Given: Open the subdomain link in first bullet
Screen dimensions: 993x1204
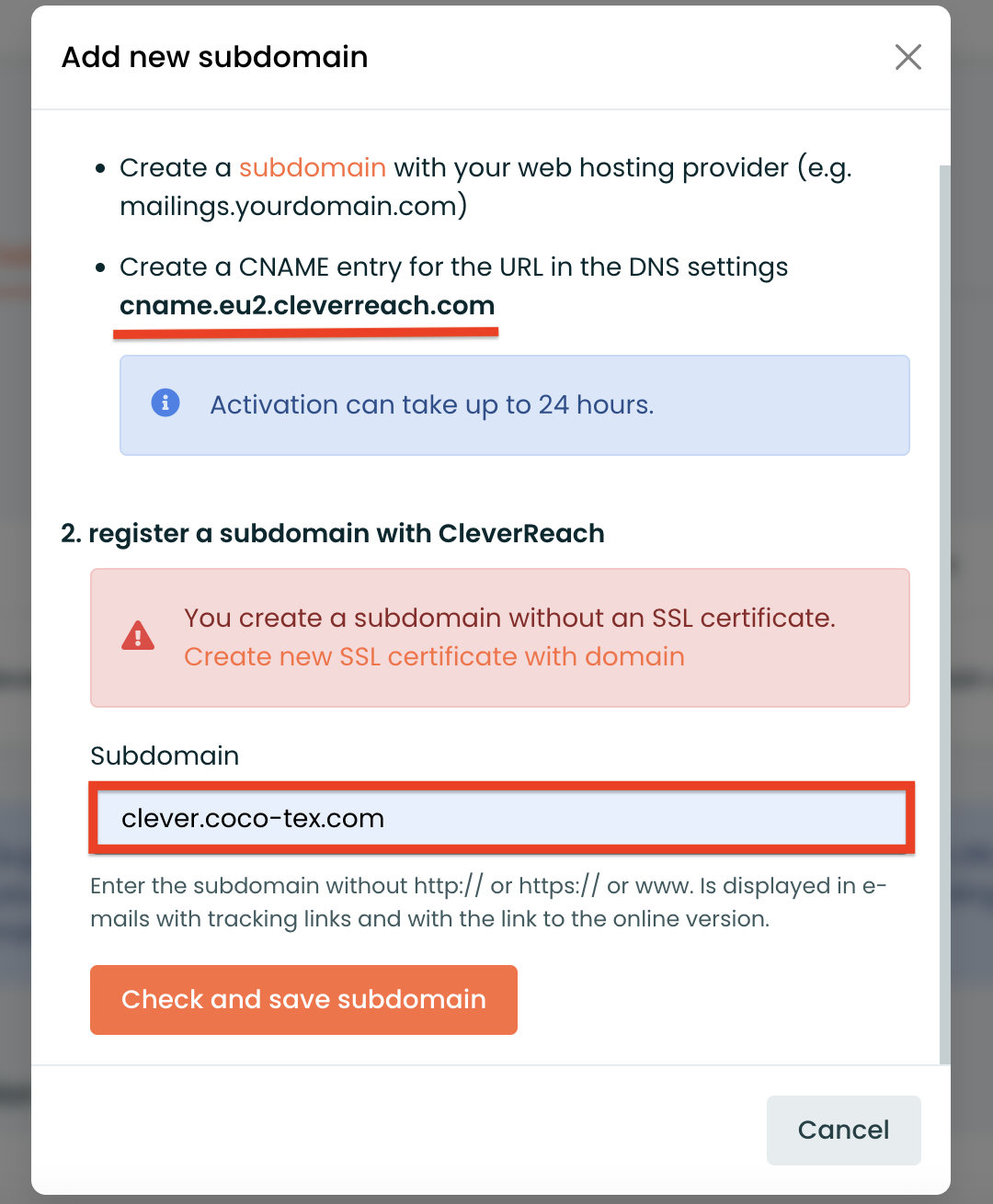Looking at the screenshot, I should coord(312,167).
